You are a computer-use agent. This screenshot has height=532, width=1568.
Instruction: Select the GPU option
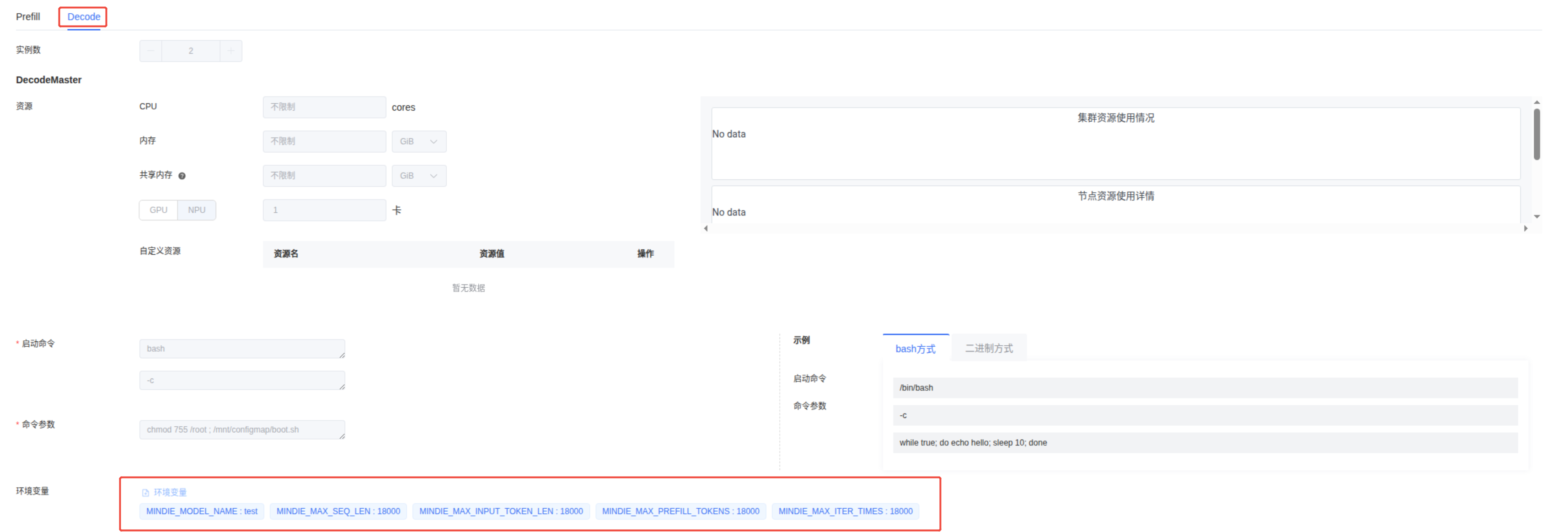(158, 210)
